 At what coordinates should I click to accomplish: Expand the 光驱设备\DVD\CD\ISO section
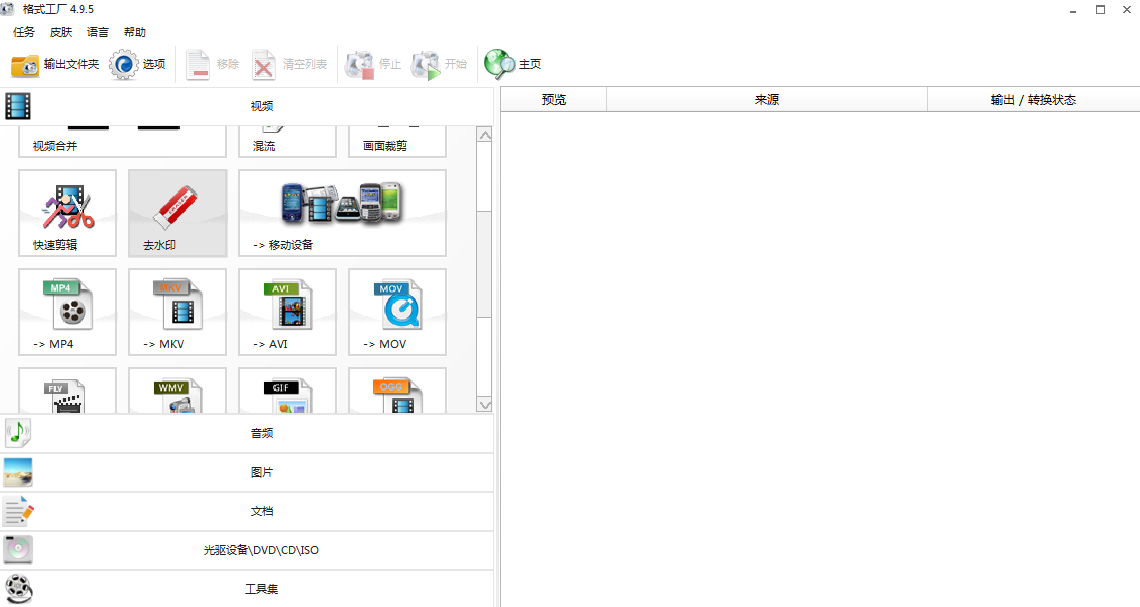click(x=260, y=550)
